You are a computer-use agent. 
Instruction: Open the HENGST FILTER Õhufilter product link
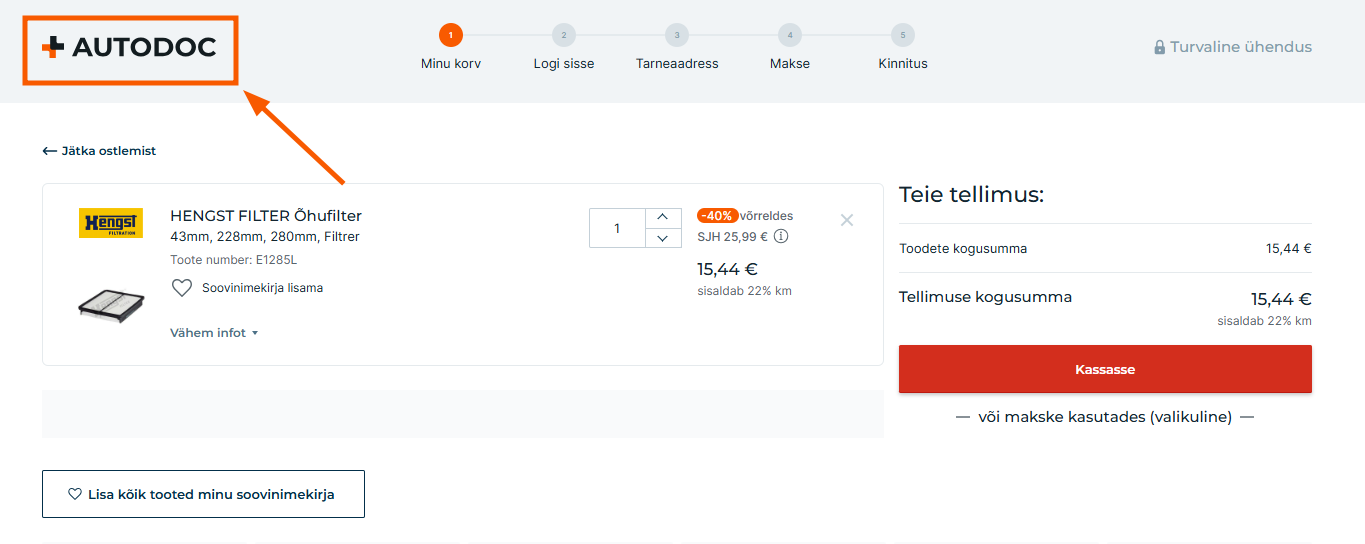(266, 216)
